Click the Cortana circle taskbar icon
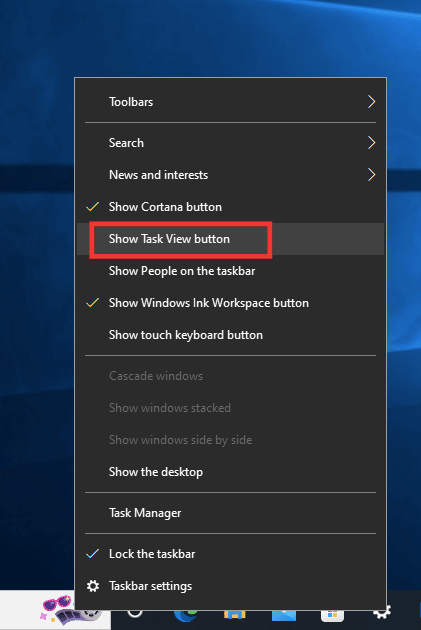The height and width of the screenshot is (630, 421). pos(135,614)
